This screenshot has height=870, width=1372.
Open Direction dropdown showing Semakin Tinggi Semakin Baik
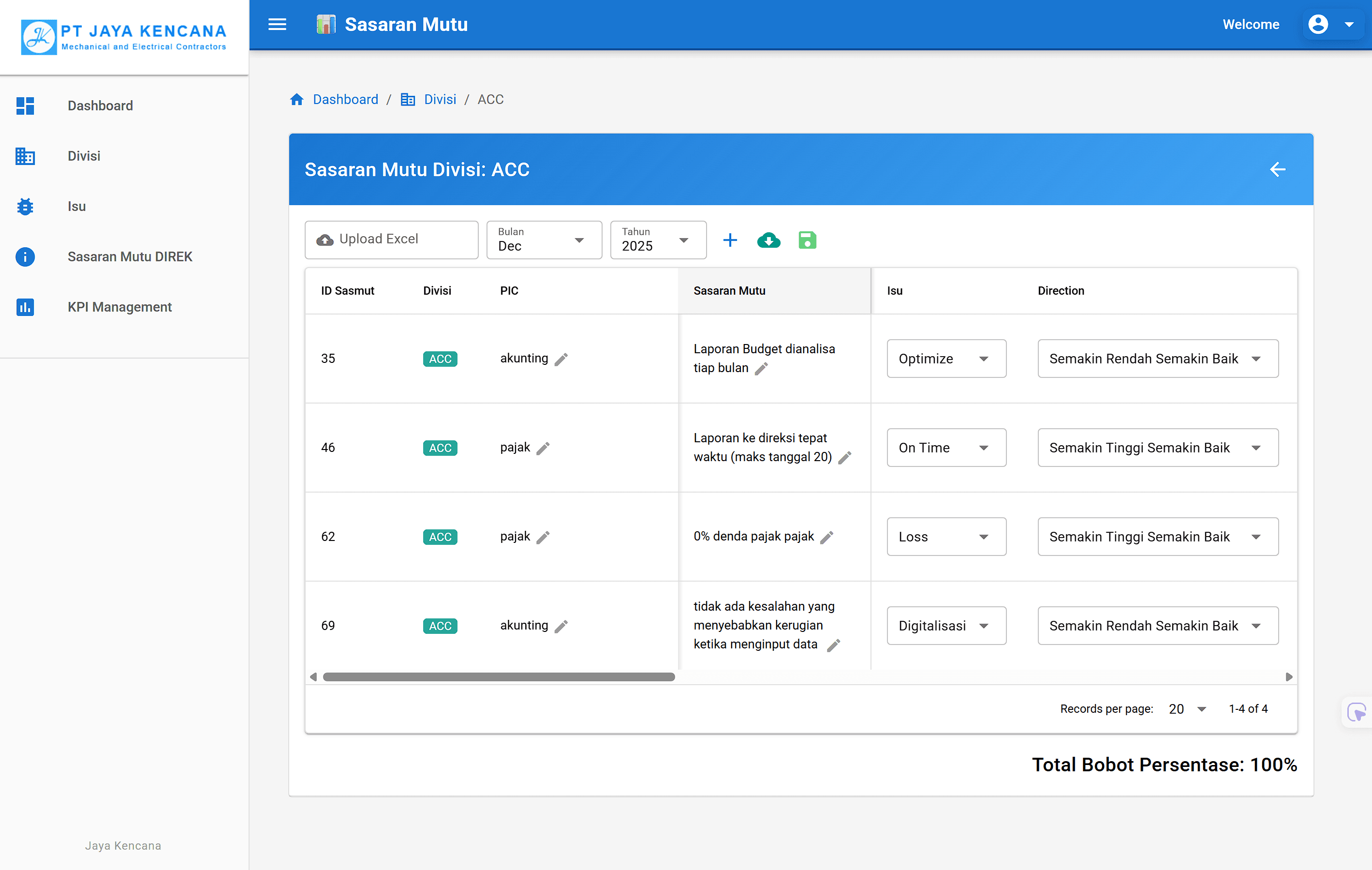click(x=1157, y=448)
